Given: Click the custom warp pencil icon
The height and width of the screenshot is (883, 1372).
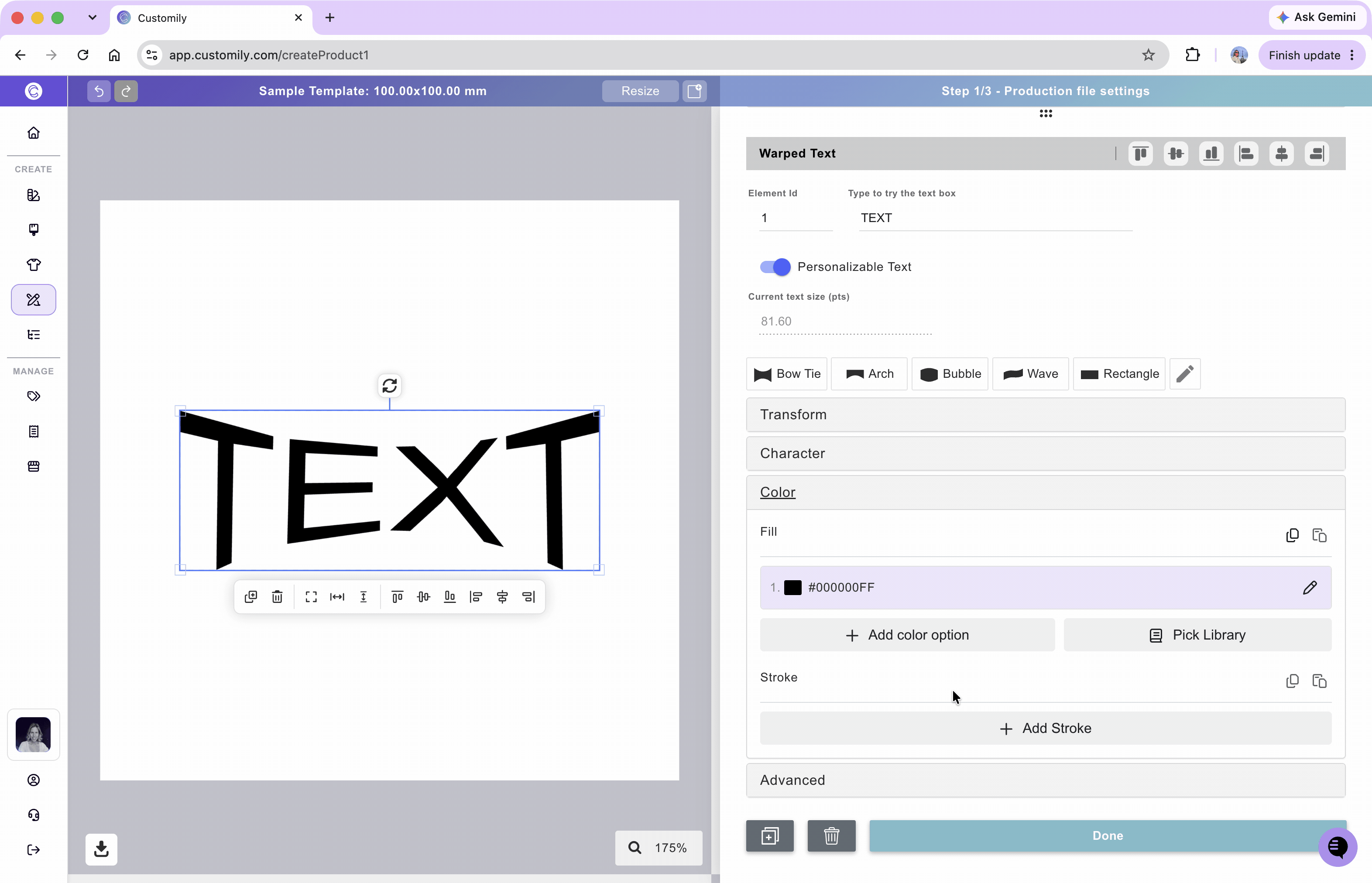Looking at the screenshot, I should pos(1185,374).
